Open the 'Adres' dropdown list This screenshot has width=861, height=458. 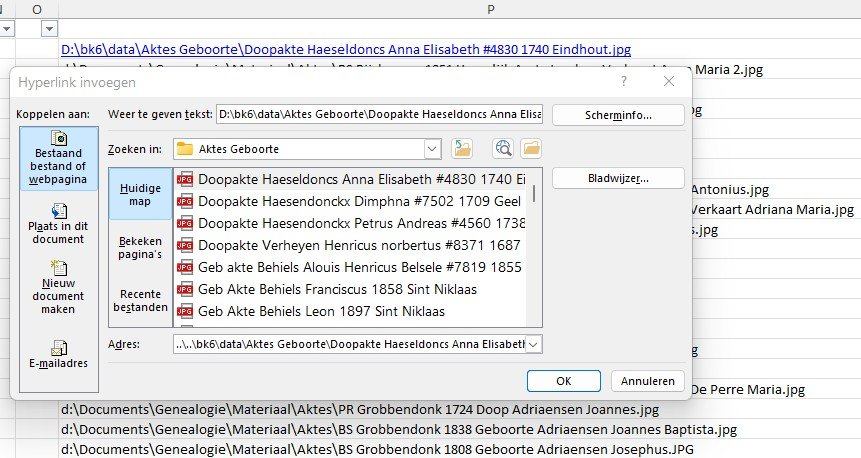(x=532, y=344)
